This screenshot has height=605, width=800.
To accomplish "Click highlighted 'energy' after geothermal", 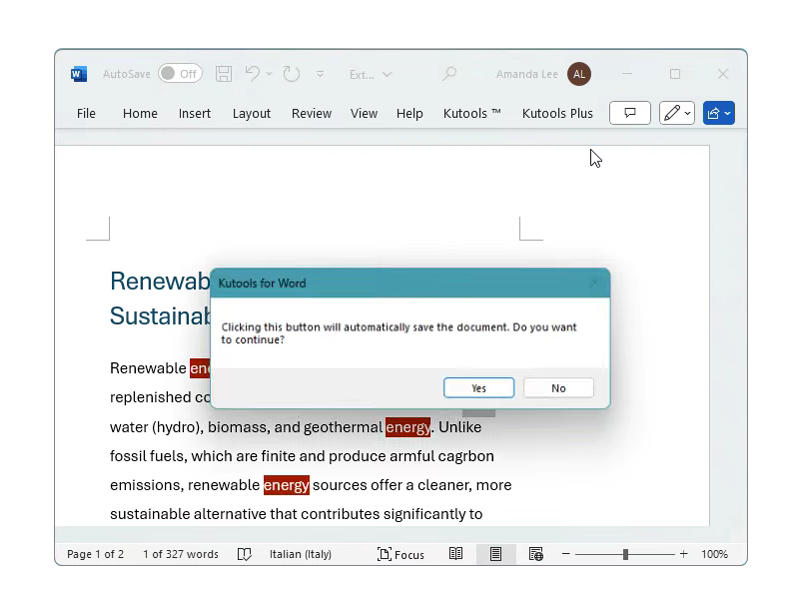I will (x=408, y=427).
